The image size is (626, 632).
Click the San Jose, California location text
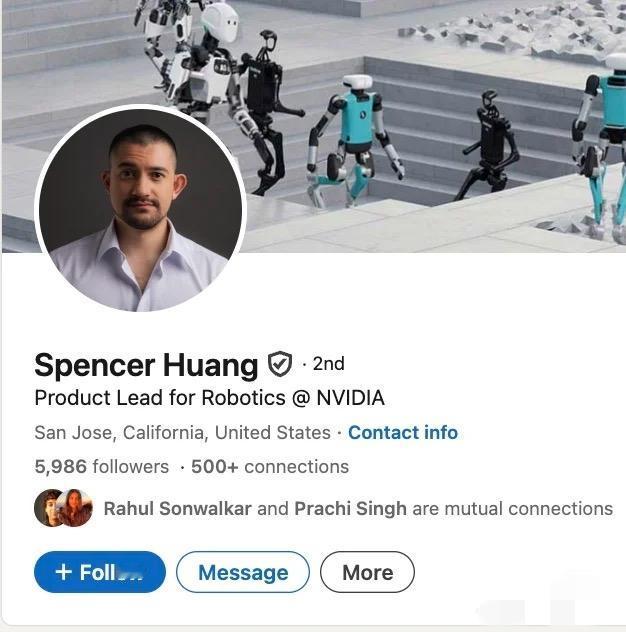(x=183, y=432)
